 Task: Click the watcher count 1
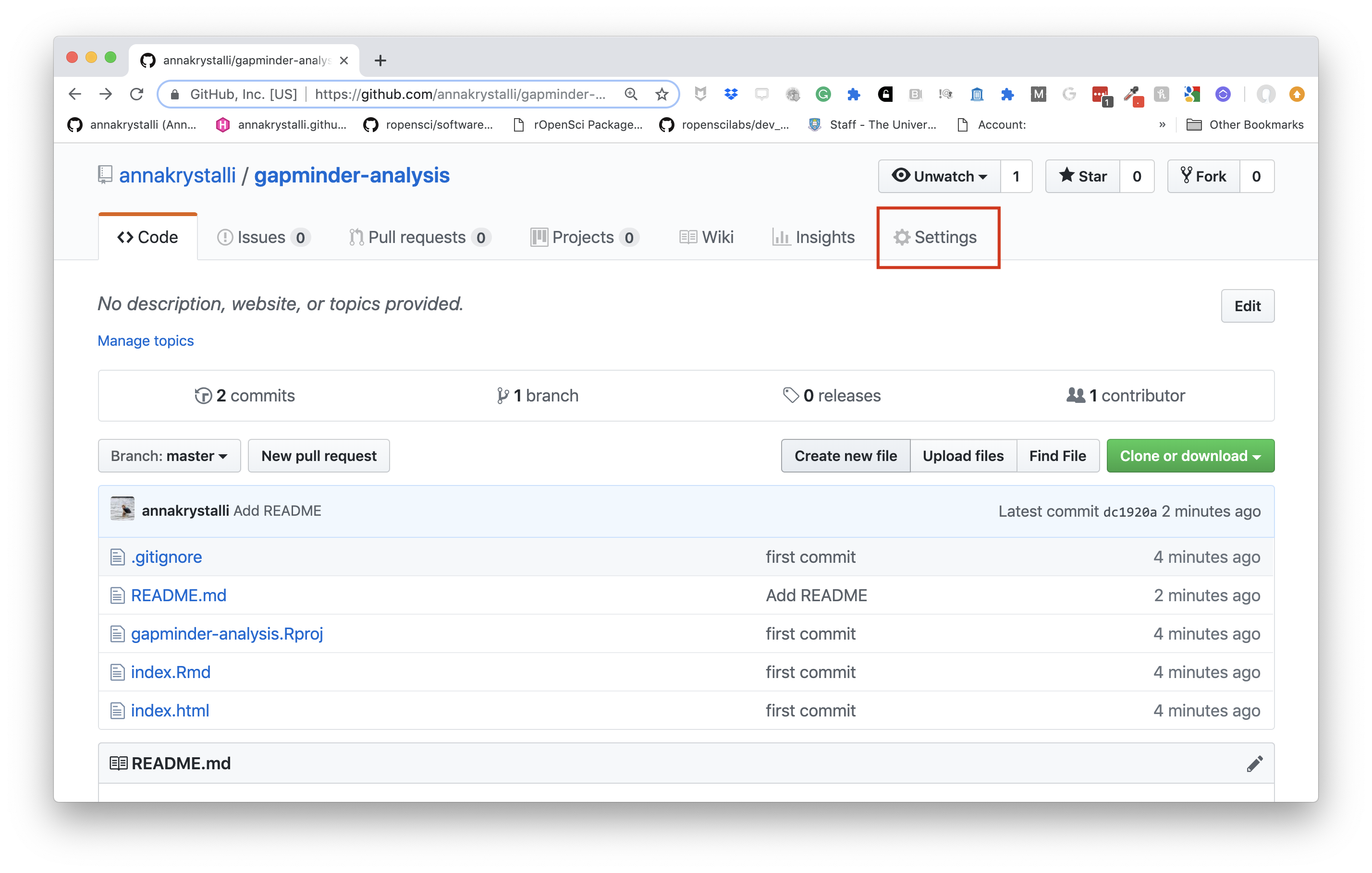click(1017, 177)
